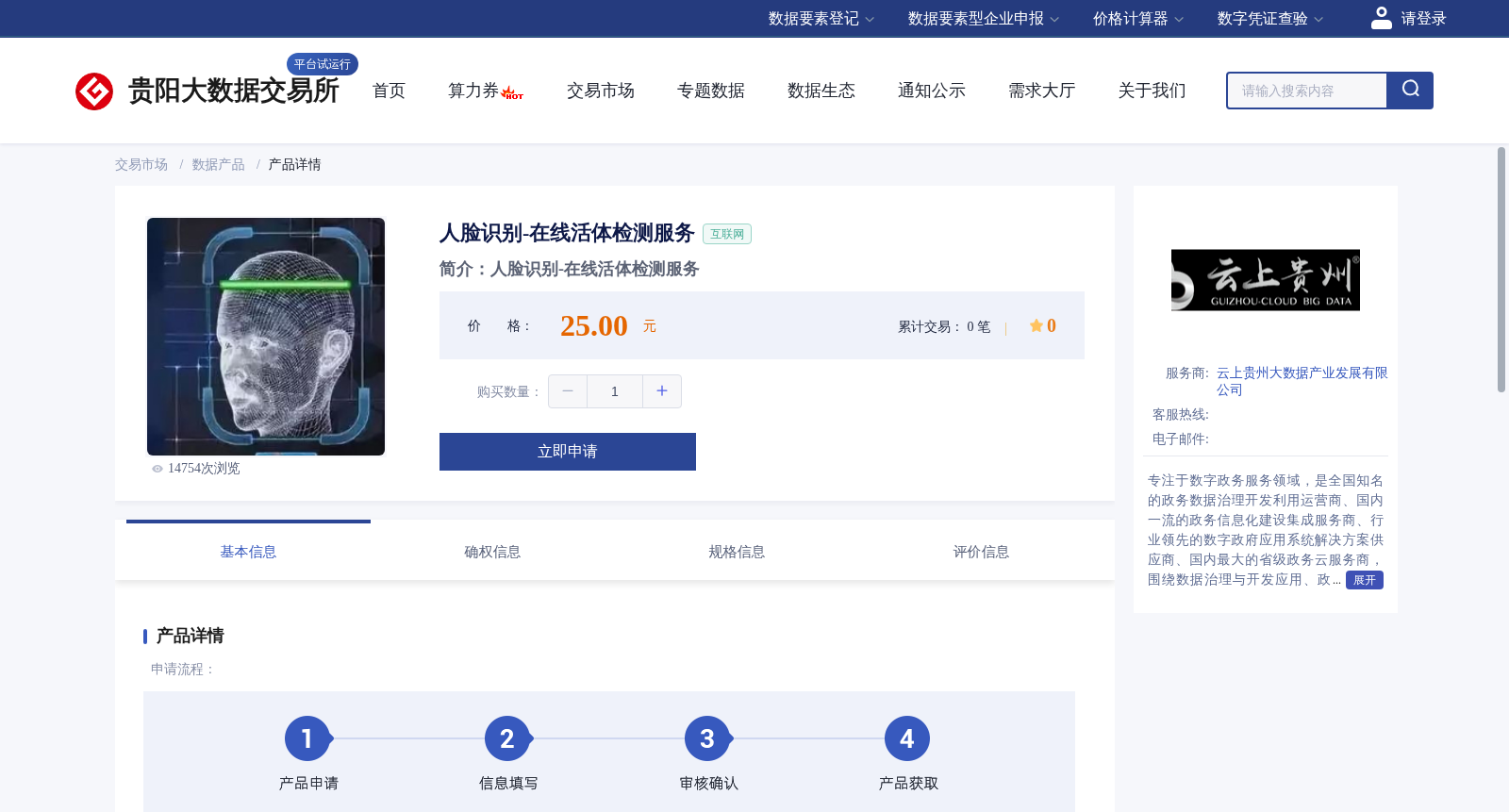Open provider link 云上贵州大数据产业发展有限公司
Screen dimensions: 1509x812
[1302, 381]
